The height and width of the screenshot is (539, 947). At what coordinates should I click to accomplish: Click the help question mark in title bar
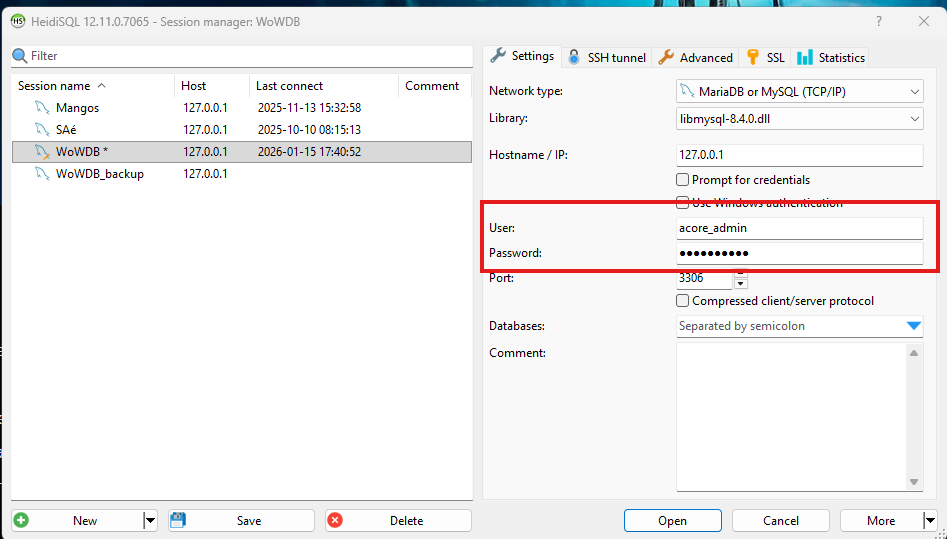(879, 21)
